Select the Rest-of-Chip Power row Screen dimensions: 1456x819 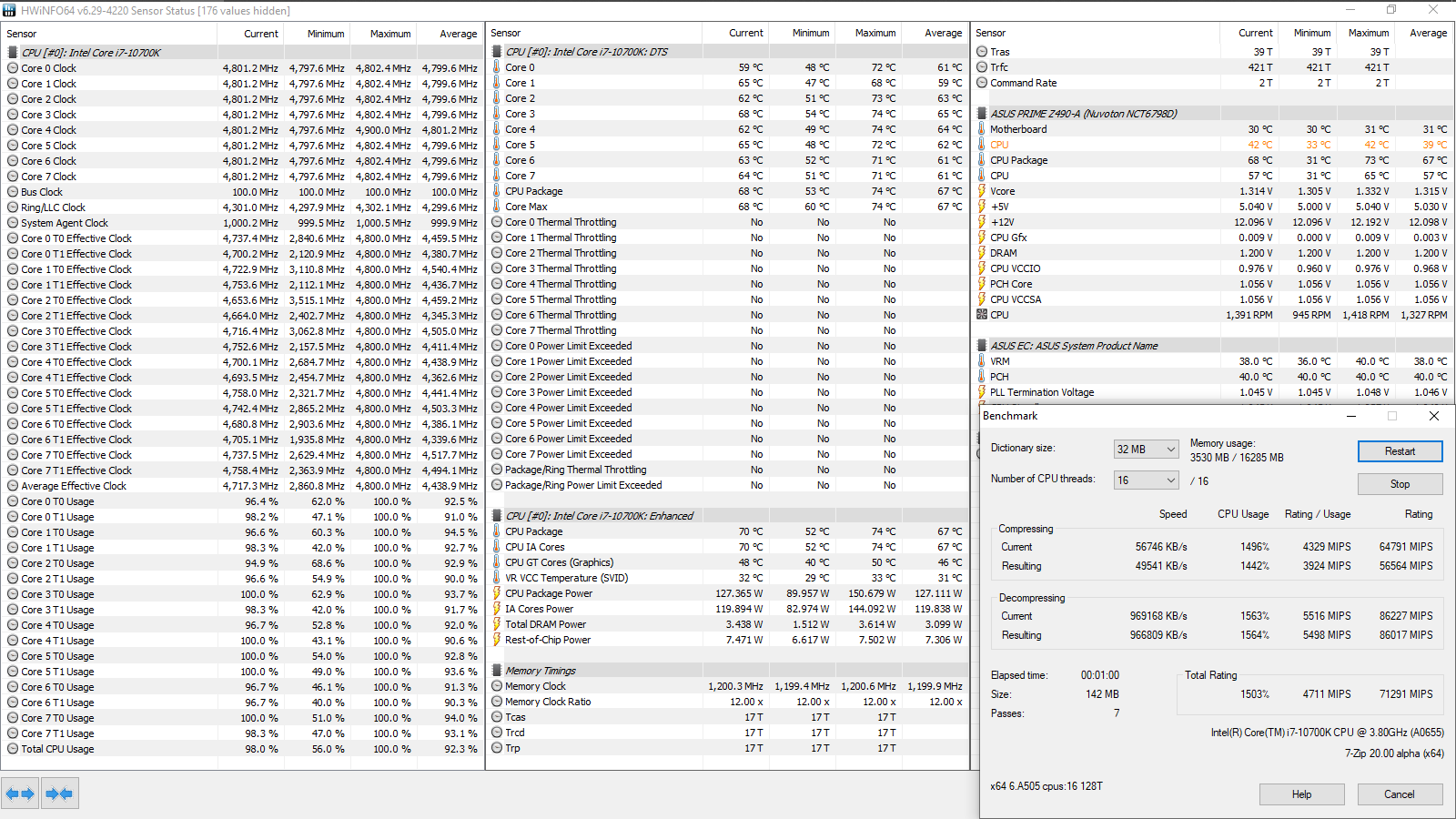tap(727, 640)
